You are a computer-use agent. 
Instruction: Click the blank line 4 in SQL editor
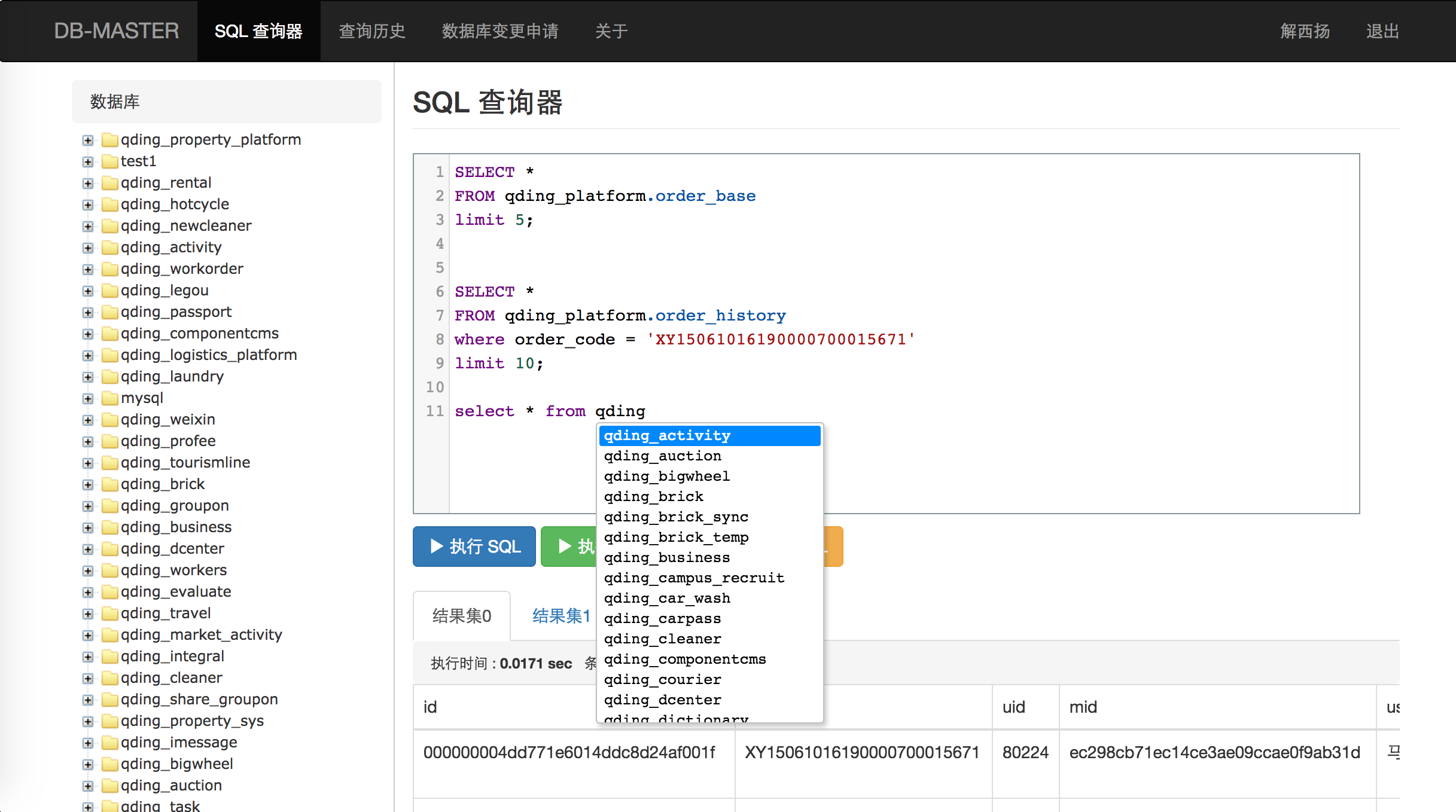pos(903,244)
